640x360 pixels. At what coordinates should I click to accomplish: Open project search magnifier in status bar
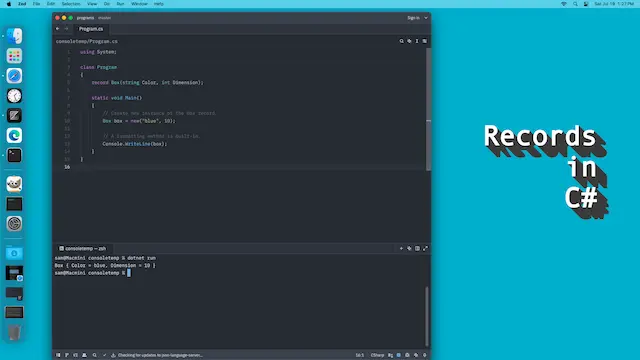(x=94, y=355)
